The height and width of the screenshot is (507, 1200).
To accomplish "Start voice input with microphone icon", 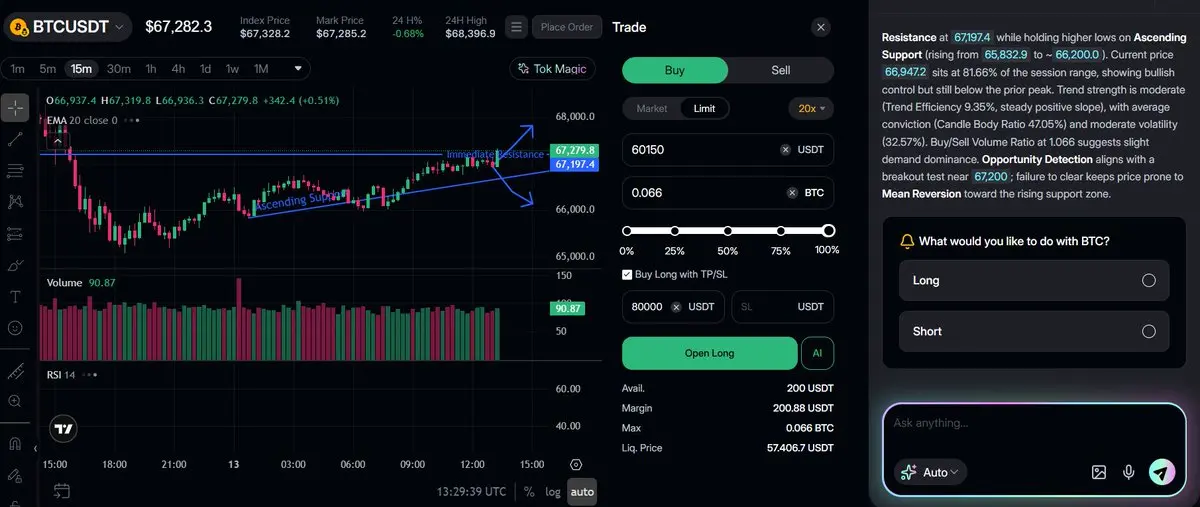I will pos(1129,472).
